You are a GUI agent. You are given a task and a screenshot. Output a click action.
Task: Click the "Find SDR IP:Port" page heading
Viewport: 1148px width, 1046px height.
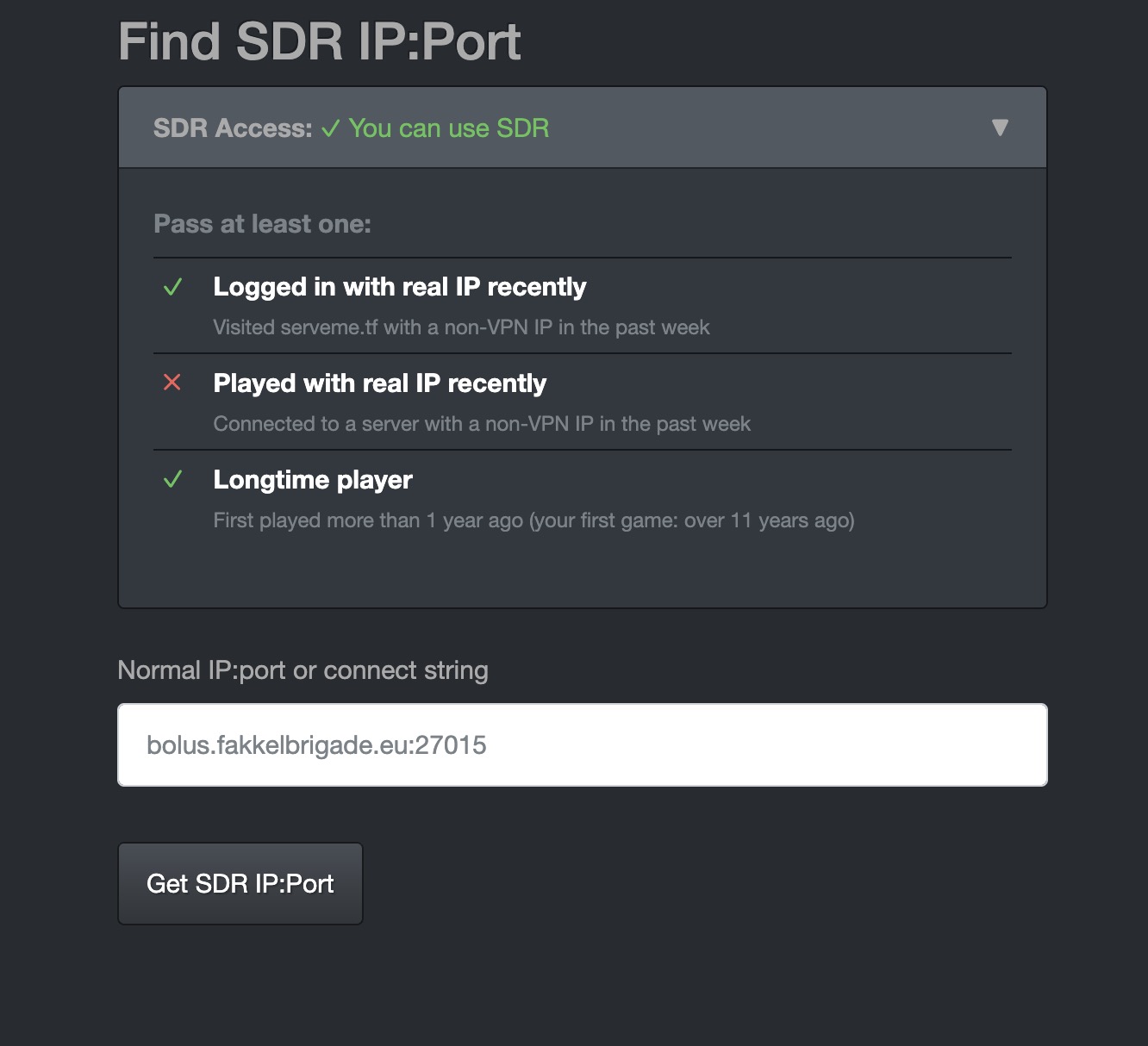(319, 41)
